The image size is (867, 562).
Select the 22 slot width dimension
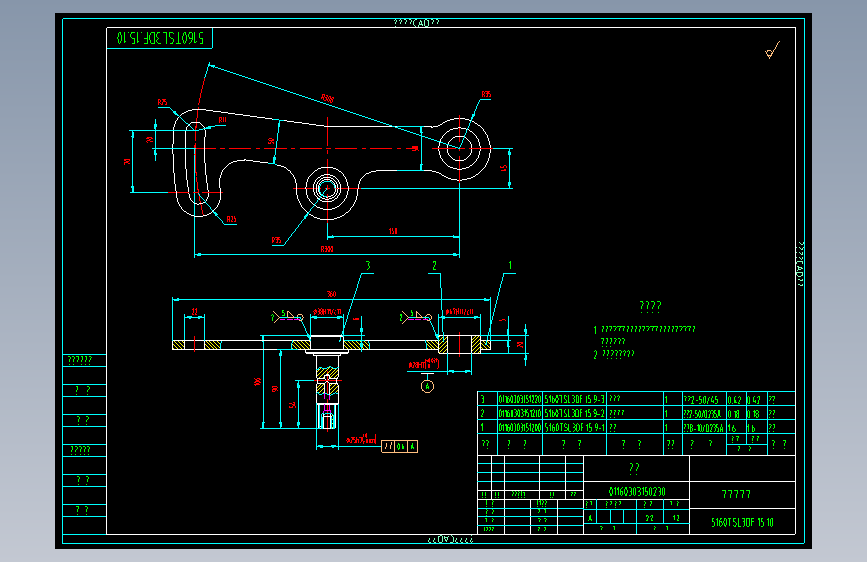coord(195,312)
